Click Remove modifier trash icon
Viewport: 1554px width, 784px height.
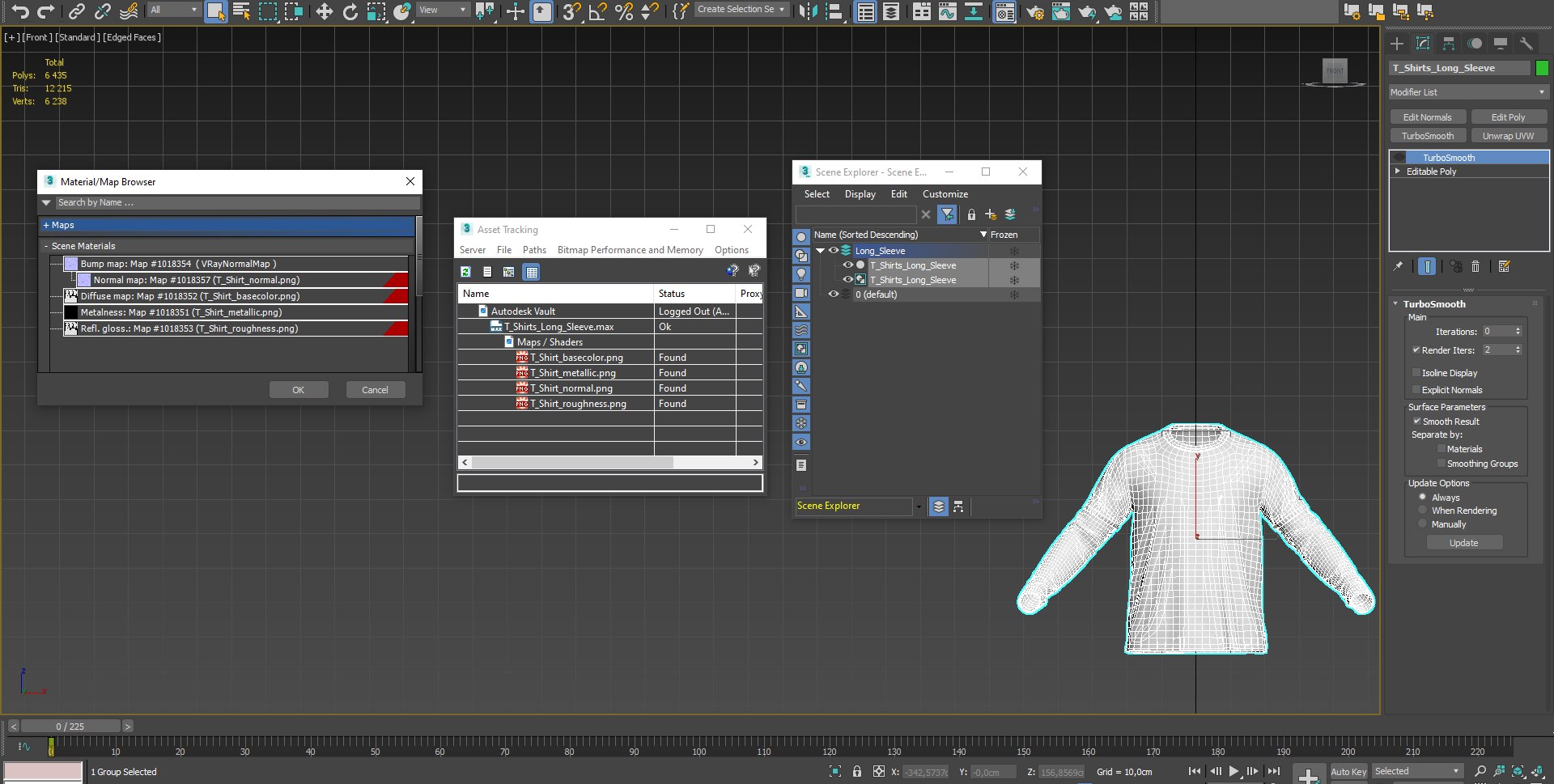click(1475, 266)
